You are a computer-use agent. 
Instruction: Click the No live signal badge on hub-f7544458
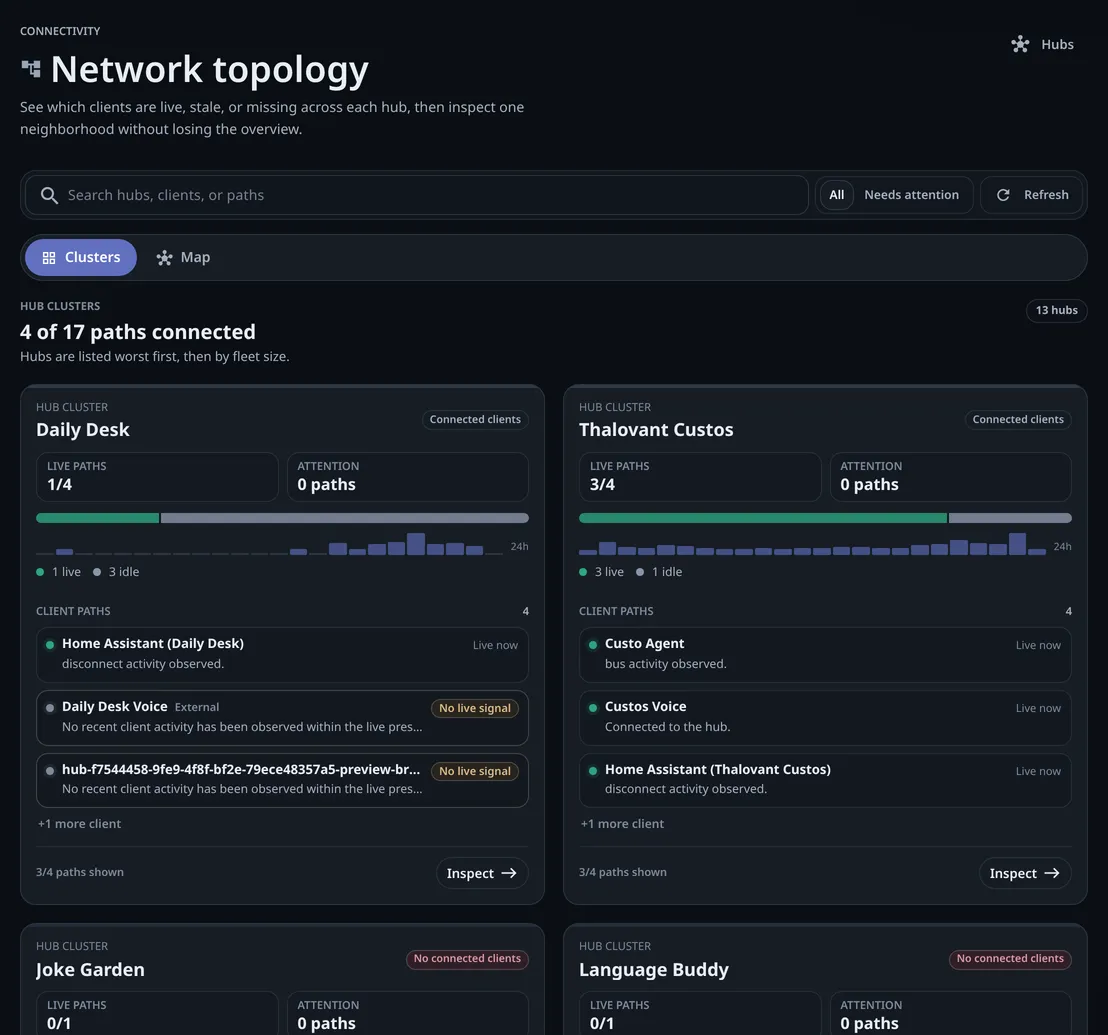tap(475, 771)
